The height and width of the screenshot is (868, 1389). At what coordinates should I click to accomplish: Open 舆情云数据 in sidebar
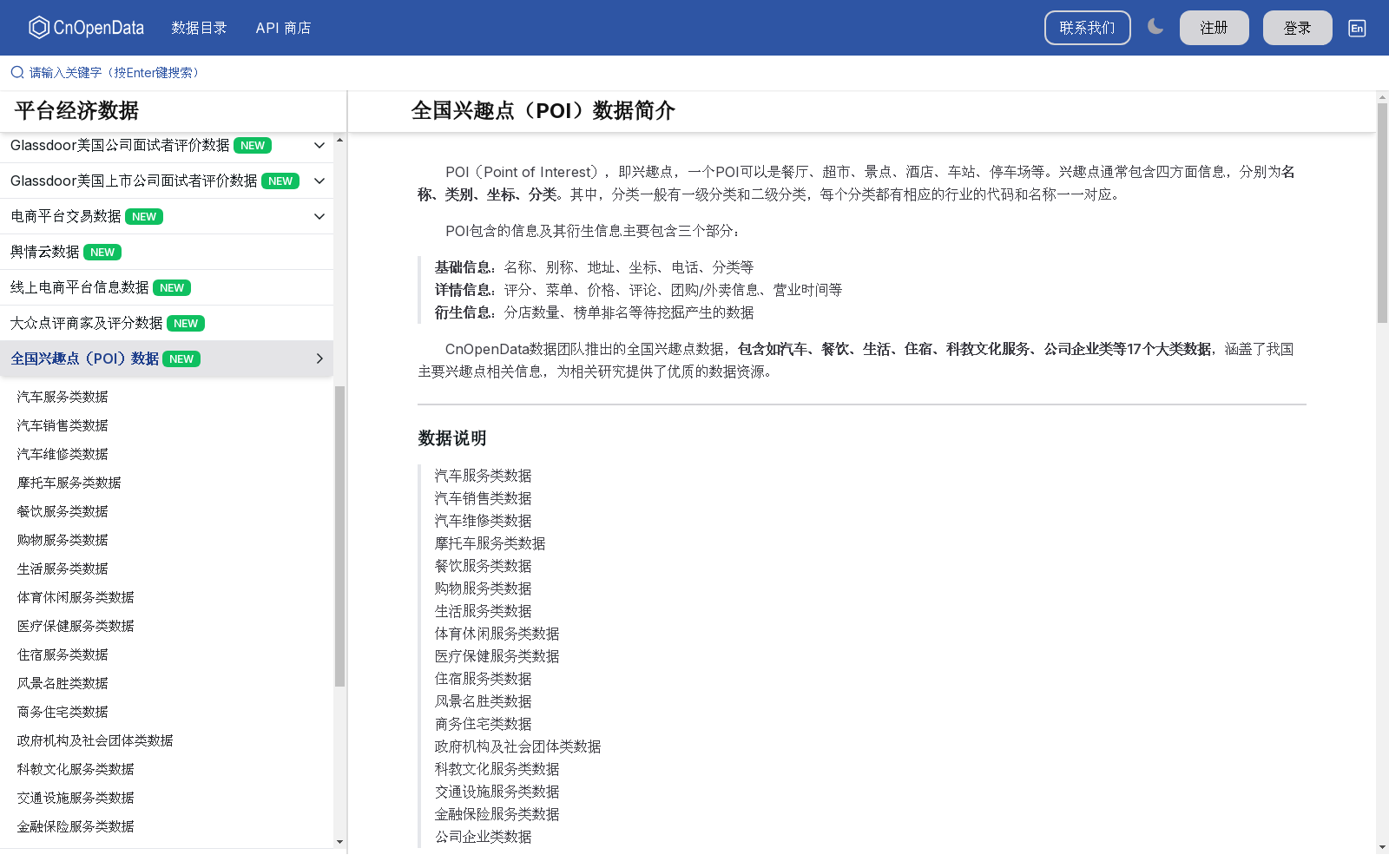tap(44, 252)
